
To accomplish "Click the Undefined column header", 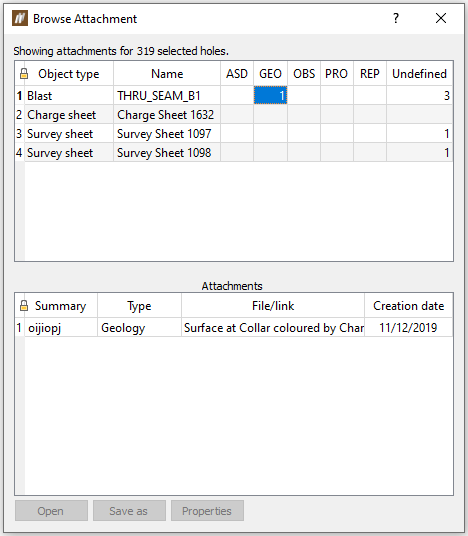I will click(419, 74).
